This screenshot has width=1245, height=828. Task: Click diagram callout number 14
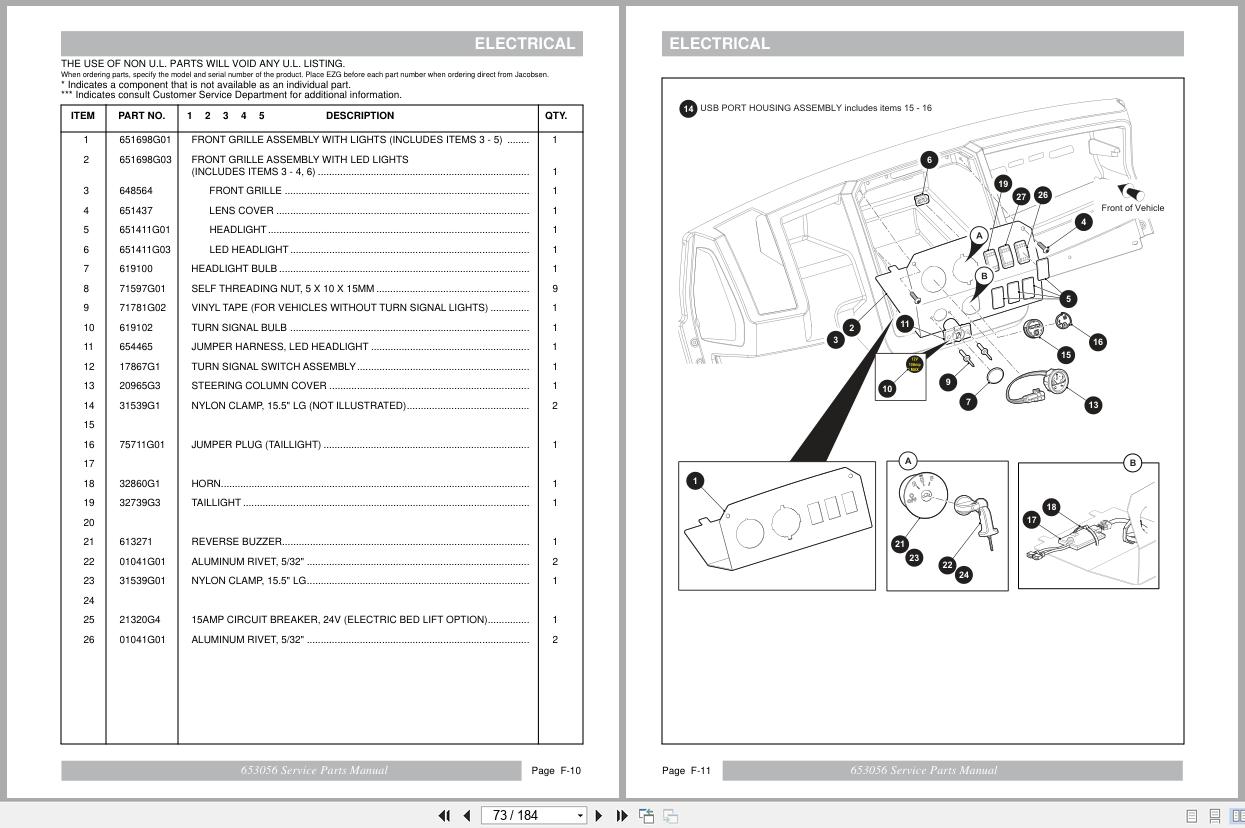click(x=688, y=109)
